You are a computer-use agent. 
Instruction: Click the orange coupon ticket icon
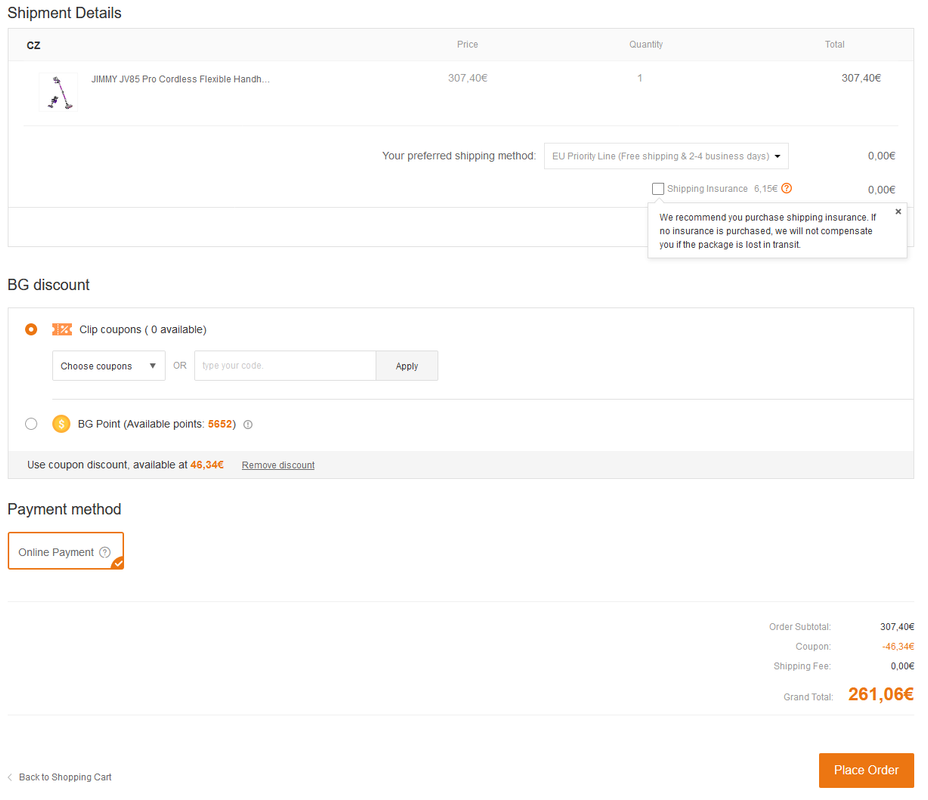(x=62, y=329)
